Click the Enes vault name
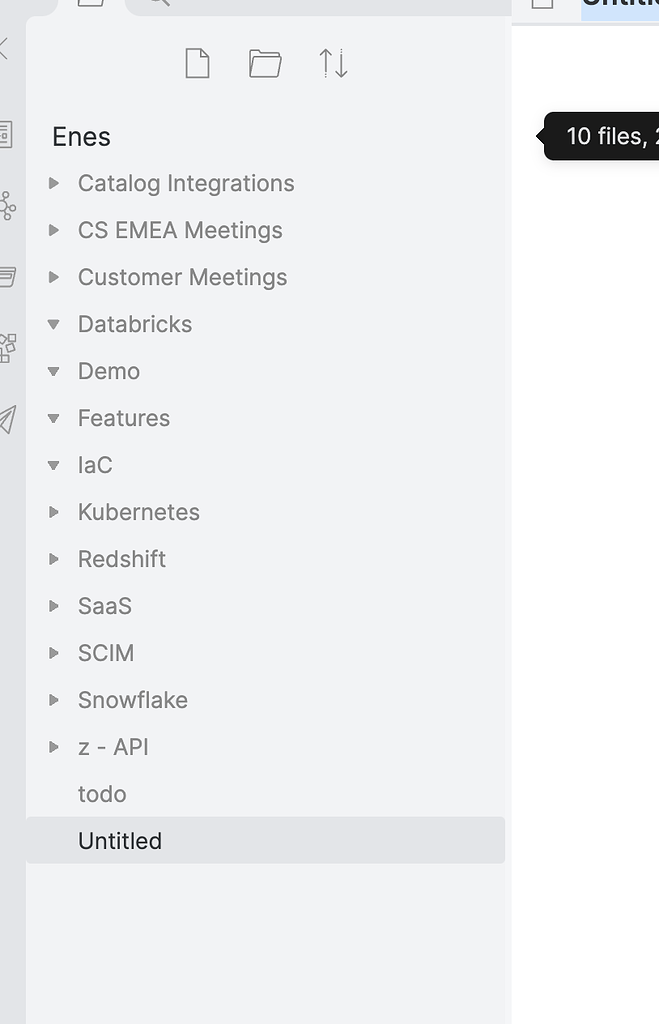The width and height of the screenshot is (659, 1024). coord(81,137)
